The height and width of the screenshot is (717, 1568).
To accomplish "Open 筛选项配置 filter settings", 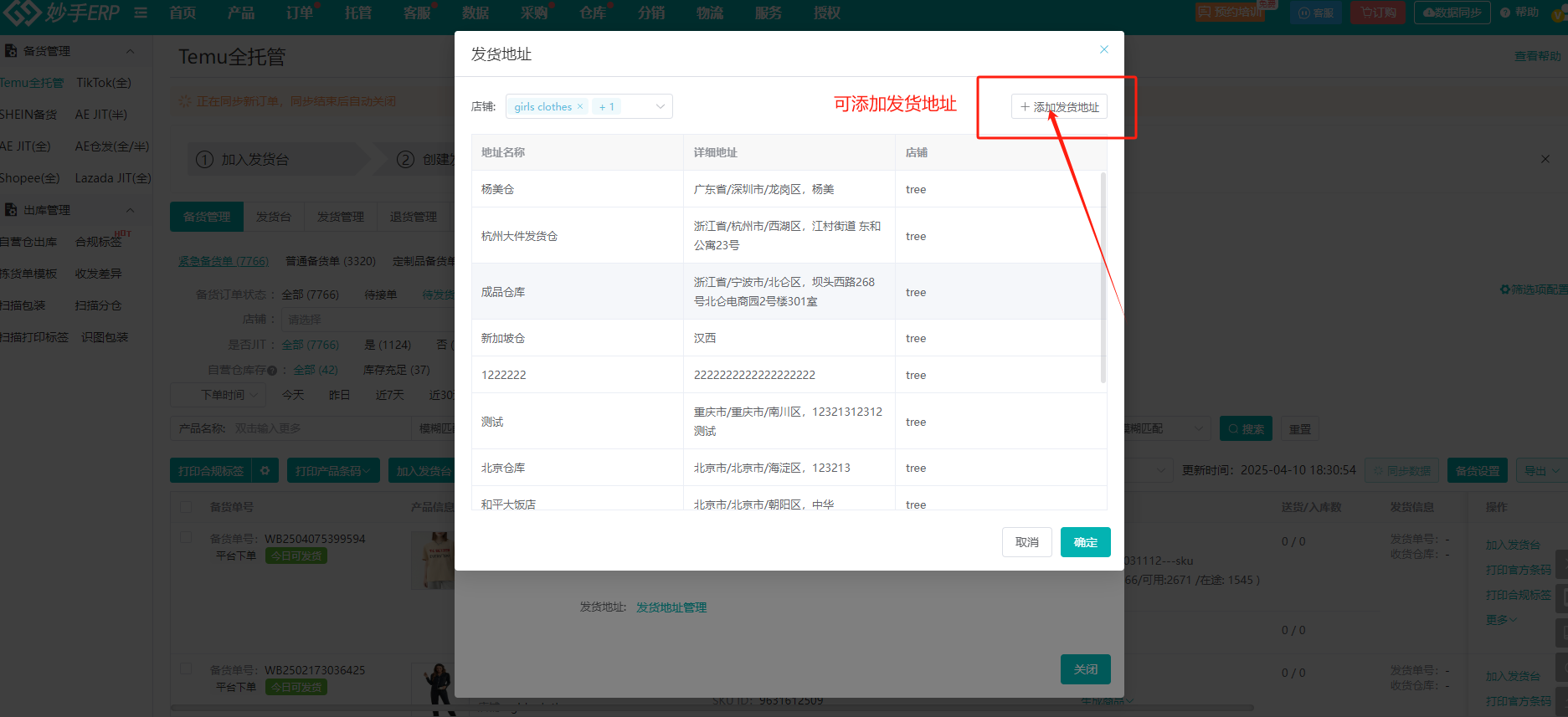I will (1533, 289).
